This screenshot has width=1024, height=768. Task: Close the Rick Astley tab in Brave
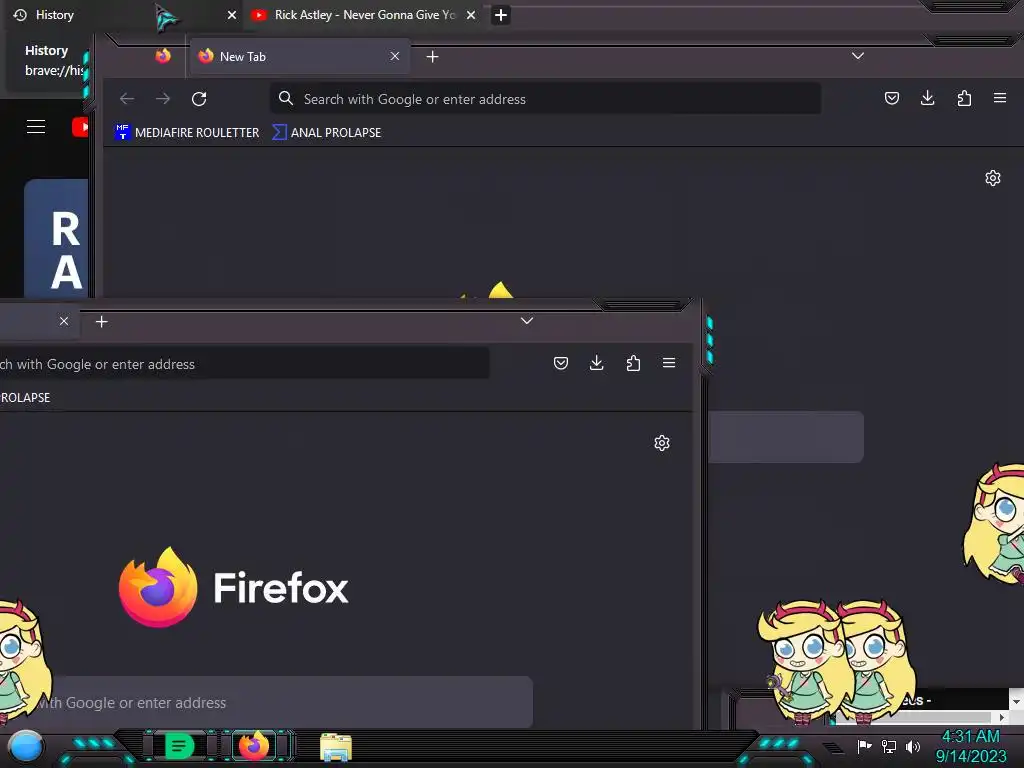471,15
